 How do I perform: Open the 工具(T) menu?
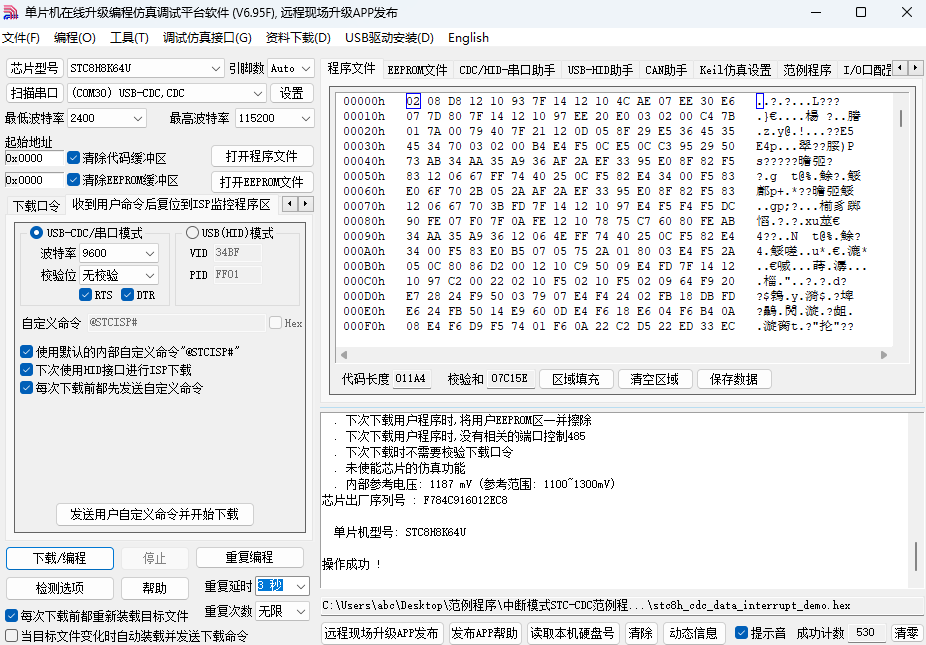pos(129,38)
